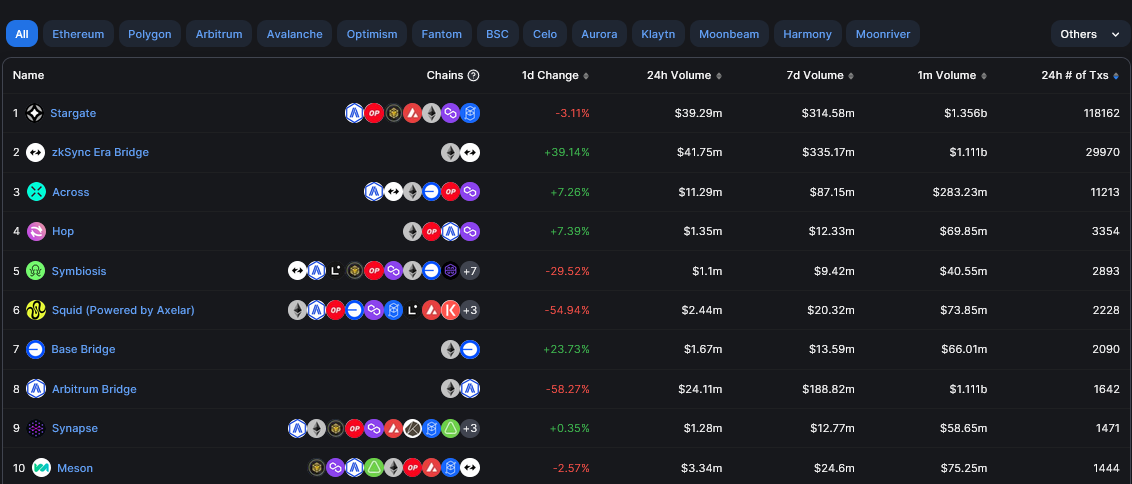The height and width of the screenshot is (484, 1132).
Task: Click the Meson logo icon
Action: pos(41,467)
